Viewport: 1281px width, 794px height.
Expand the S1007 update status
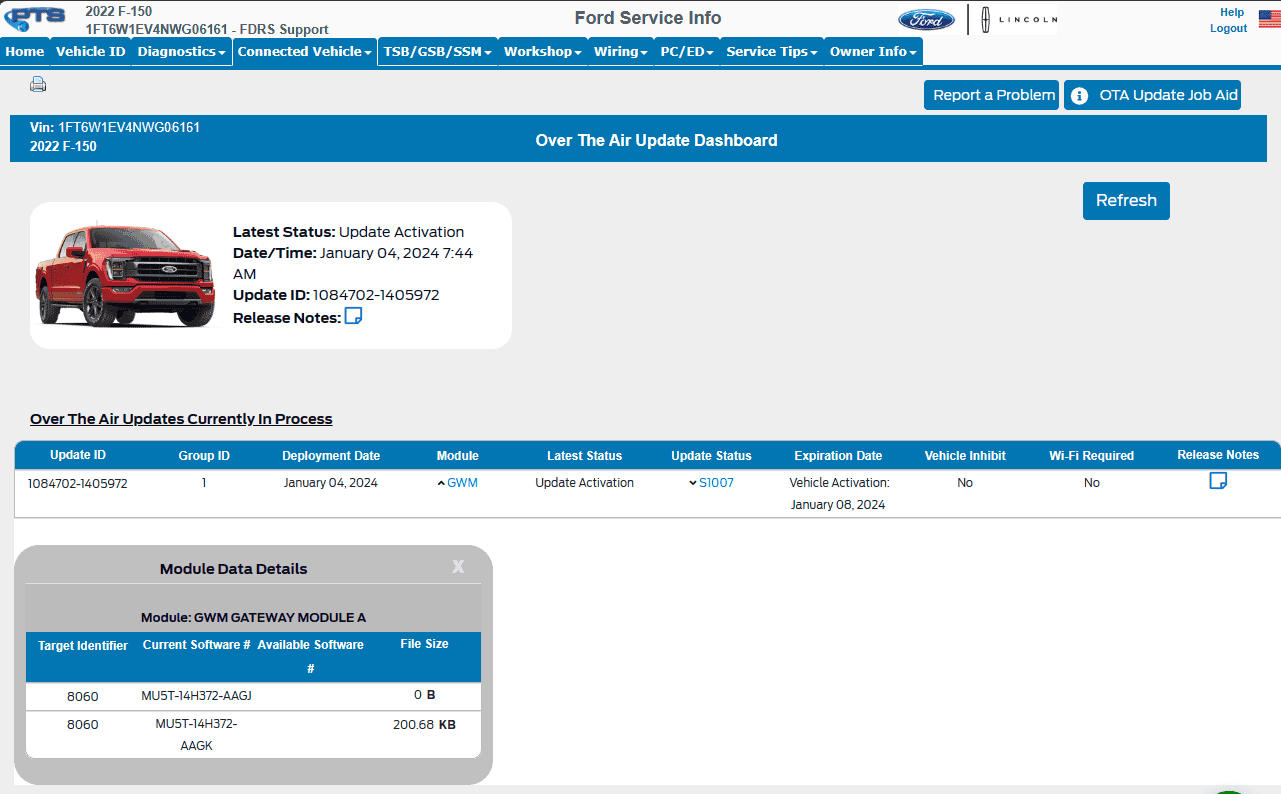711,483
